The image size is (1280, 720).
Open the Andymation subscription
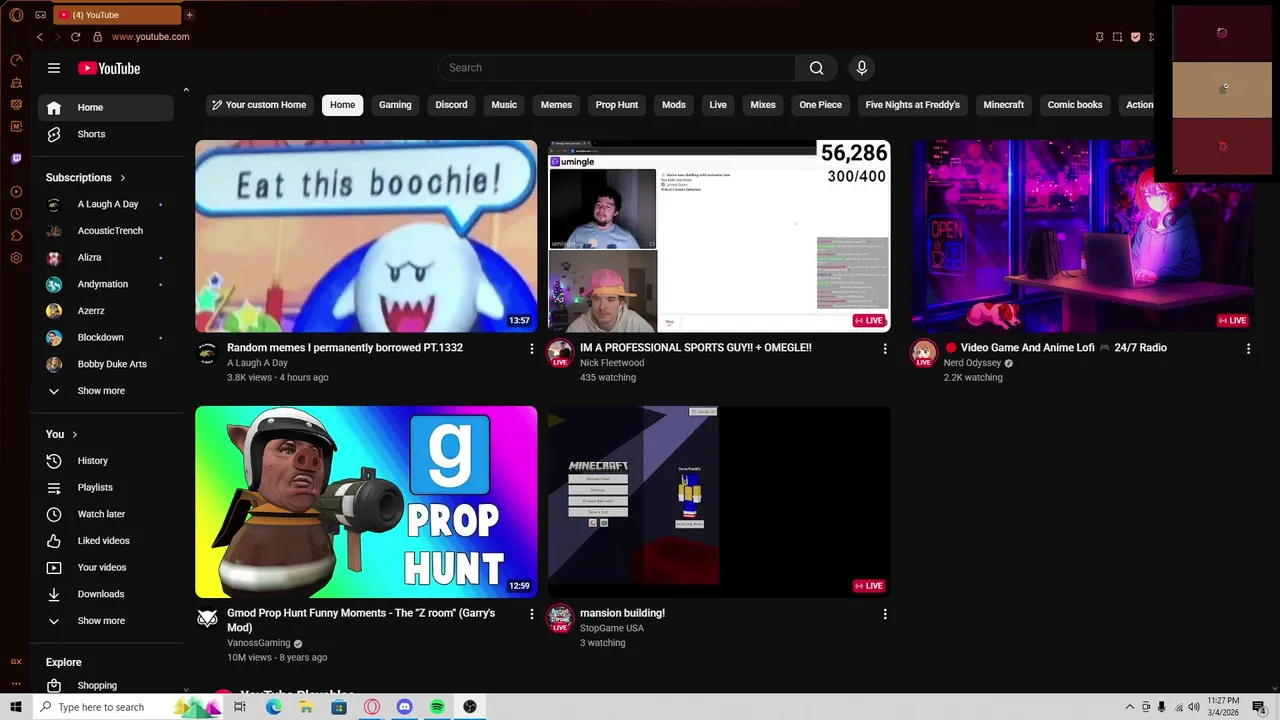[x=105, y=284]
